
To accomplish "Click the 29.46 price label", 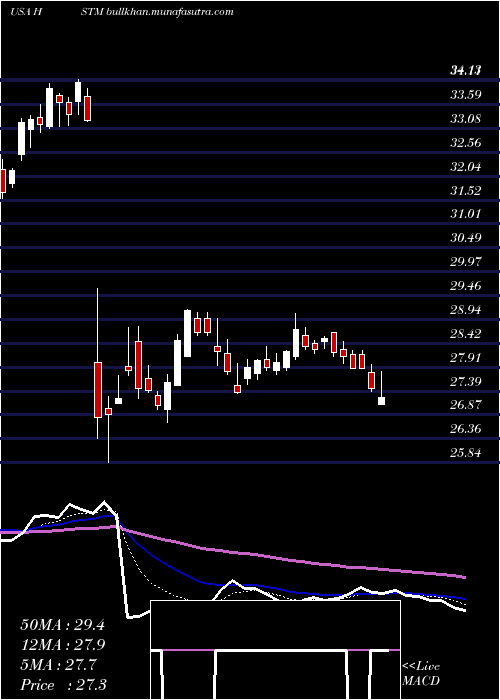I will click(x=466, y=285).
